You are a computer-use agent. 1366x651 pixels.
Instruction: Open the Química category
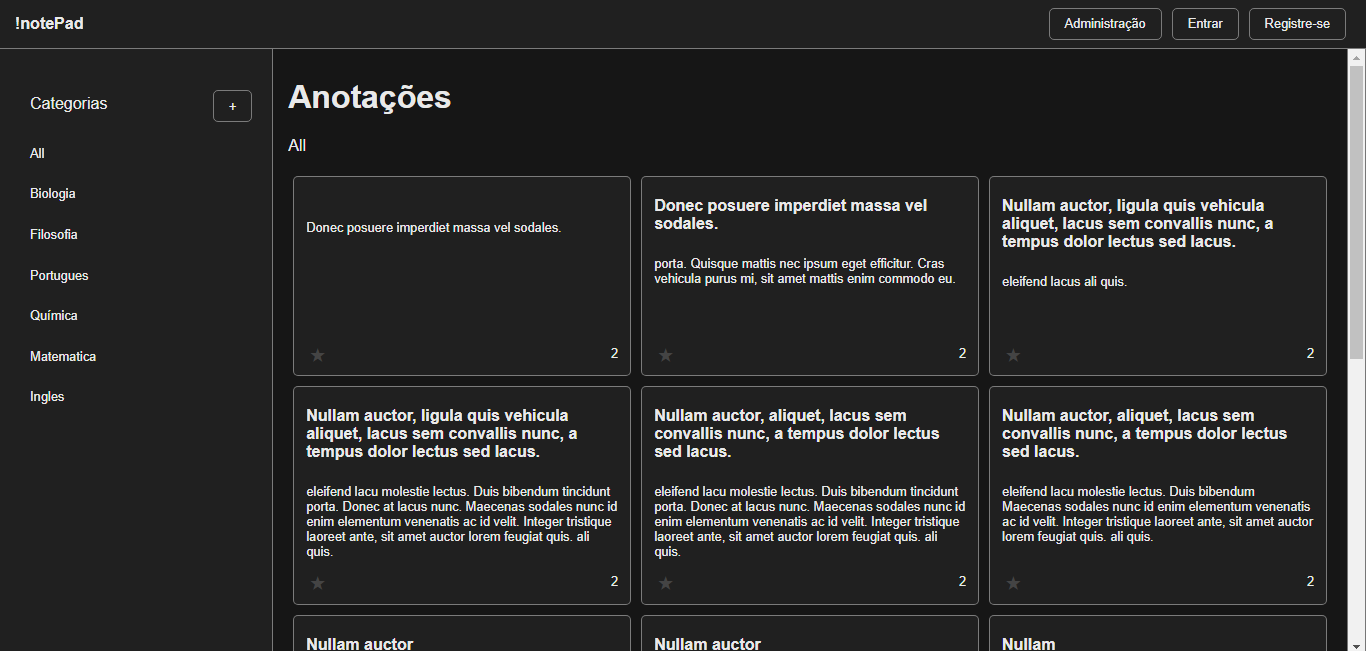click(x=54, y=316)
